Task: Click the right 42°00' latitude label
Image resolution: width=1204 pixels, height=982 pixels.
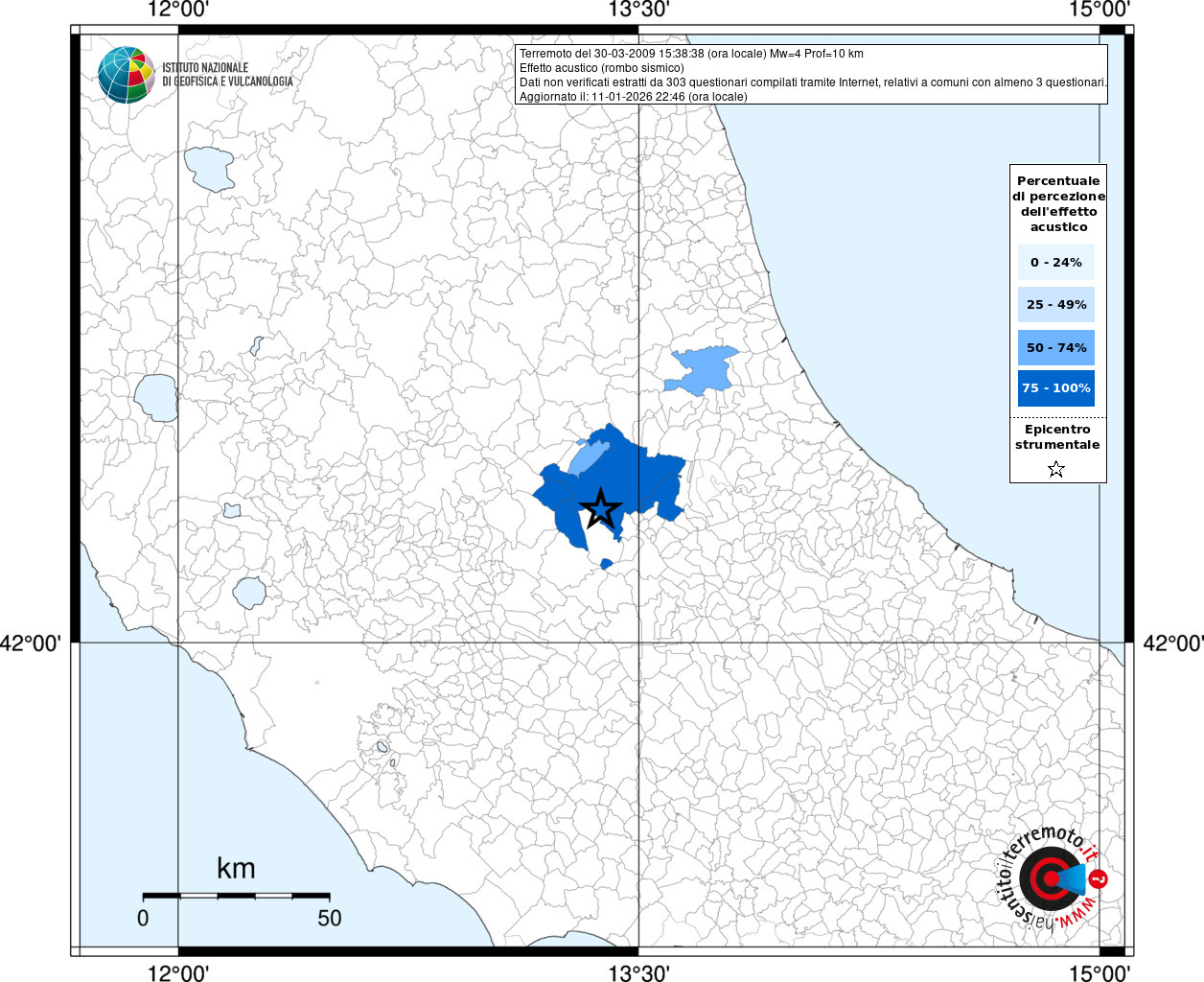Action: [1173, 643]
